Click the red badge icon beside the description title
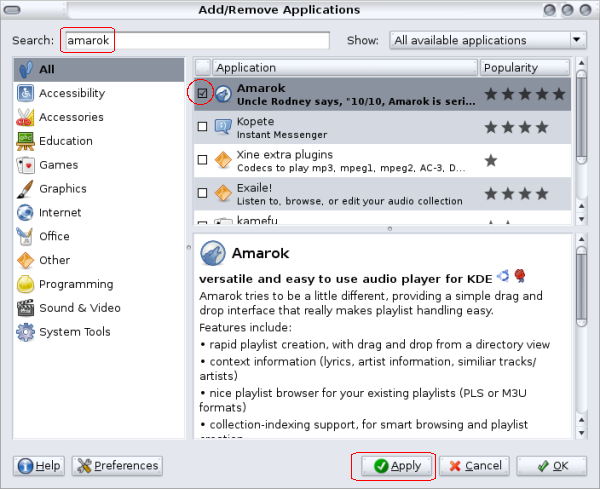The image size is (600, 489). [x=520, y=275]
